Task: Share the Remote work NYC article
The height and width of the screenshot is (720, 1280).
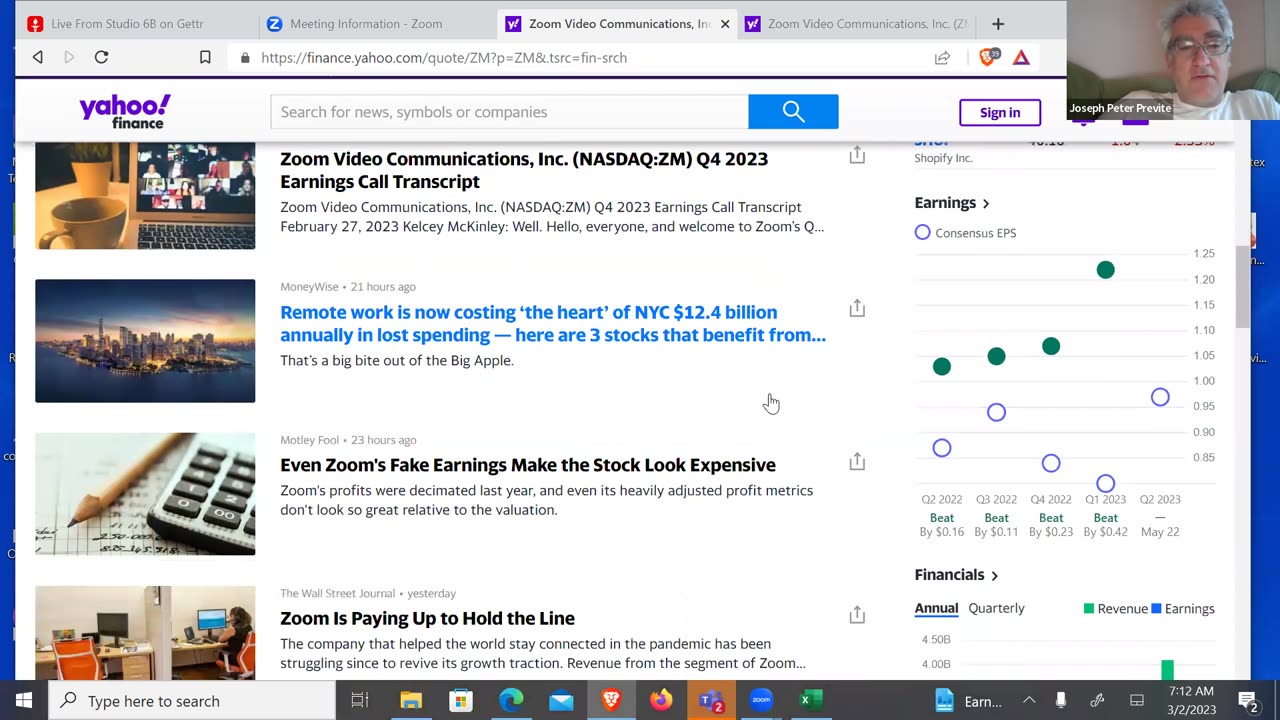Action: click(857, 308)
